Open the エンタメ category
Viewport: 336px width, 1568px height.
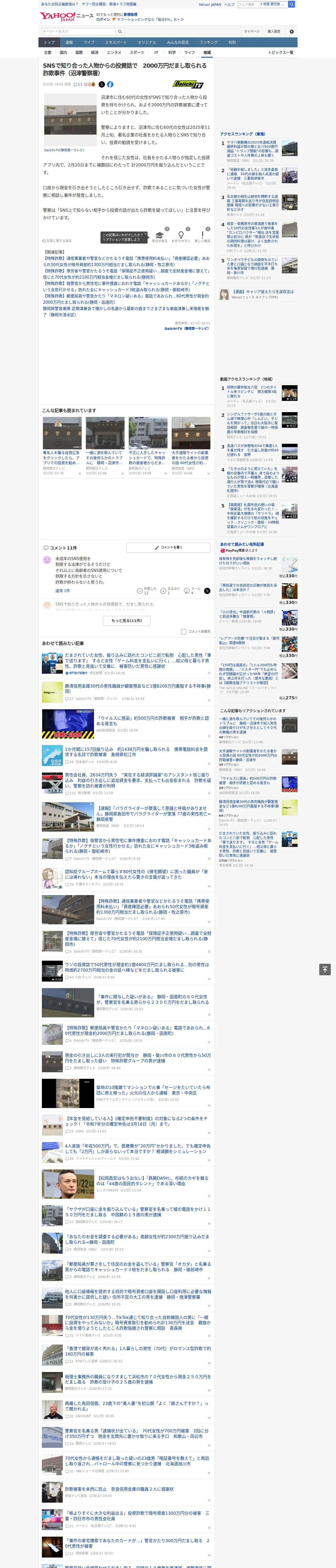pos(114,52)
